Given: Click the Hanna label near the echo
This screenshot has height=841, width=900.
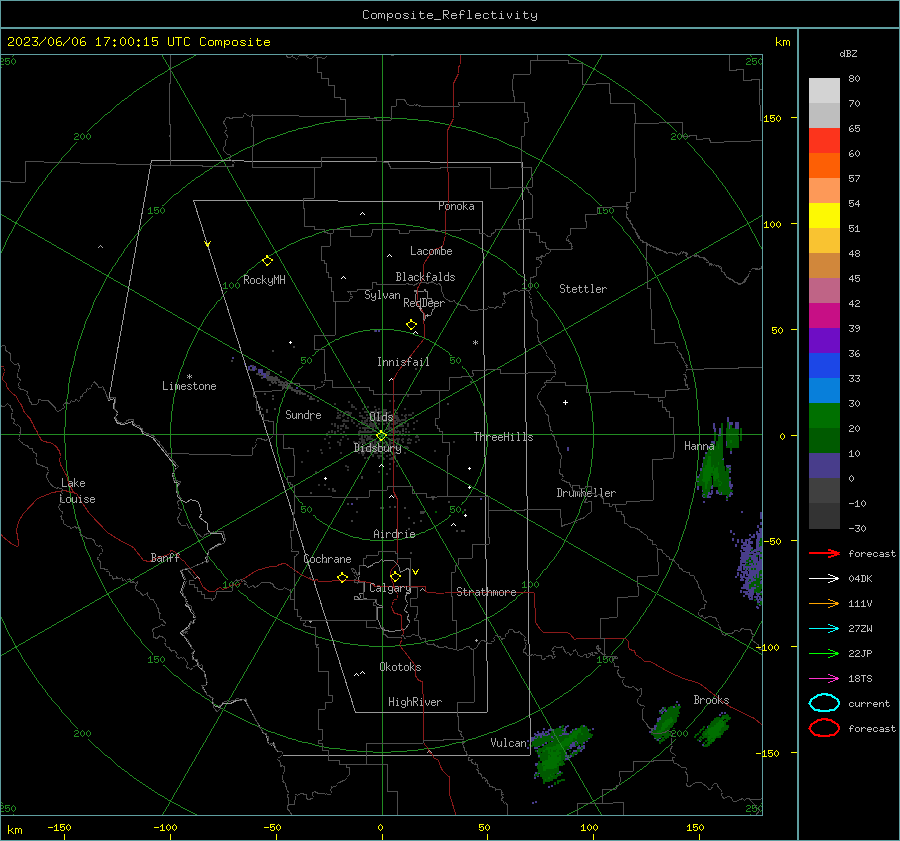Looking at the screenshot, I should [x=699, y=445].
